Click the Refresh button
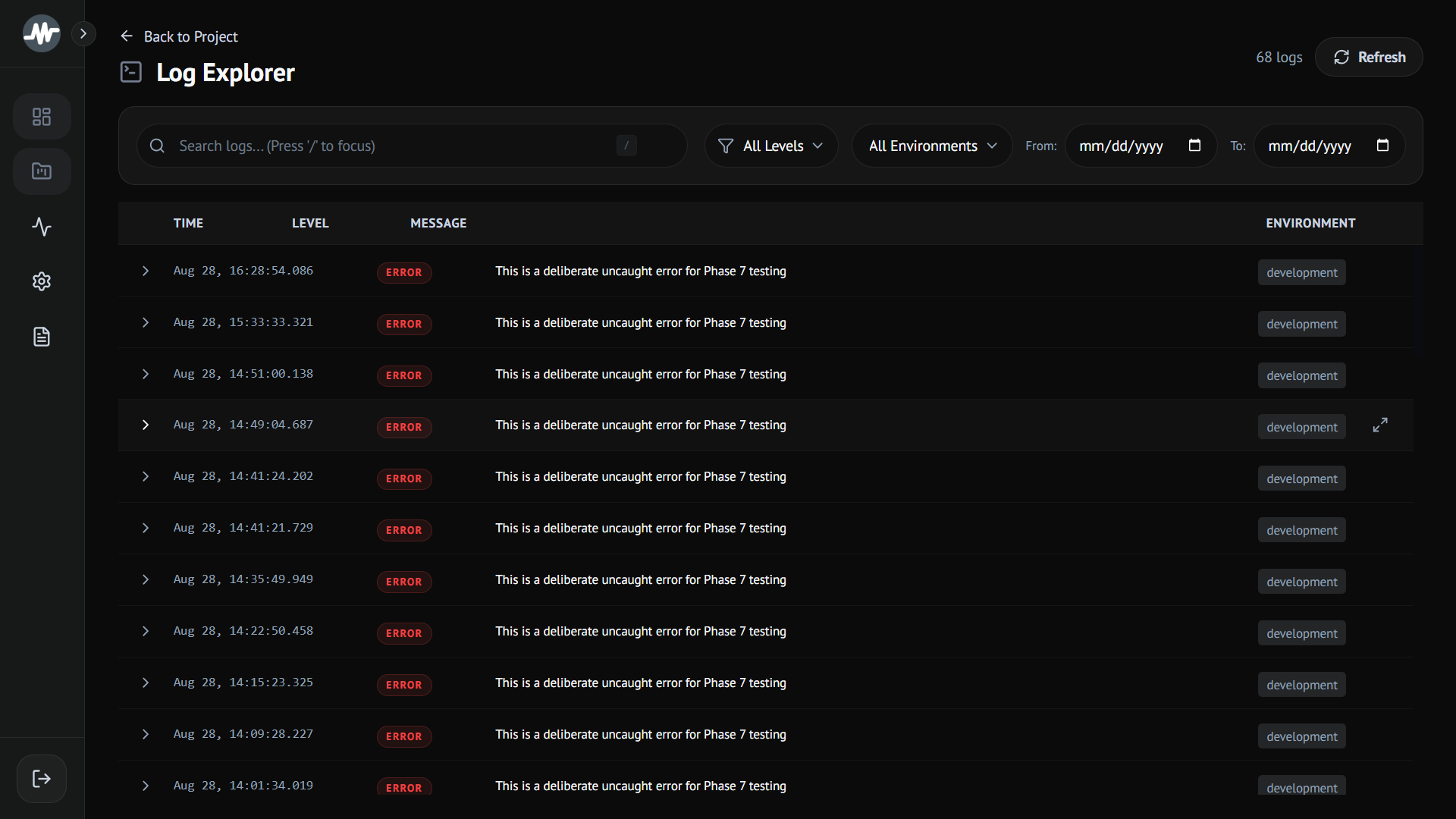 pos(1369,57)
